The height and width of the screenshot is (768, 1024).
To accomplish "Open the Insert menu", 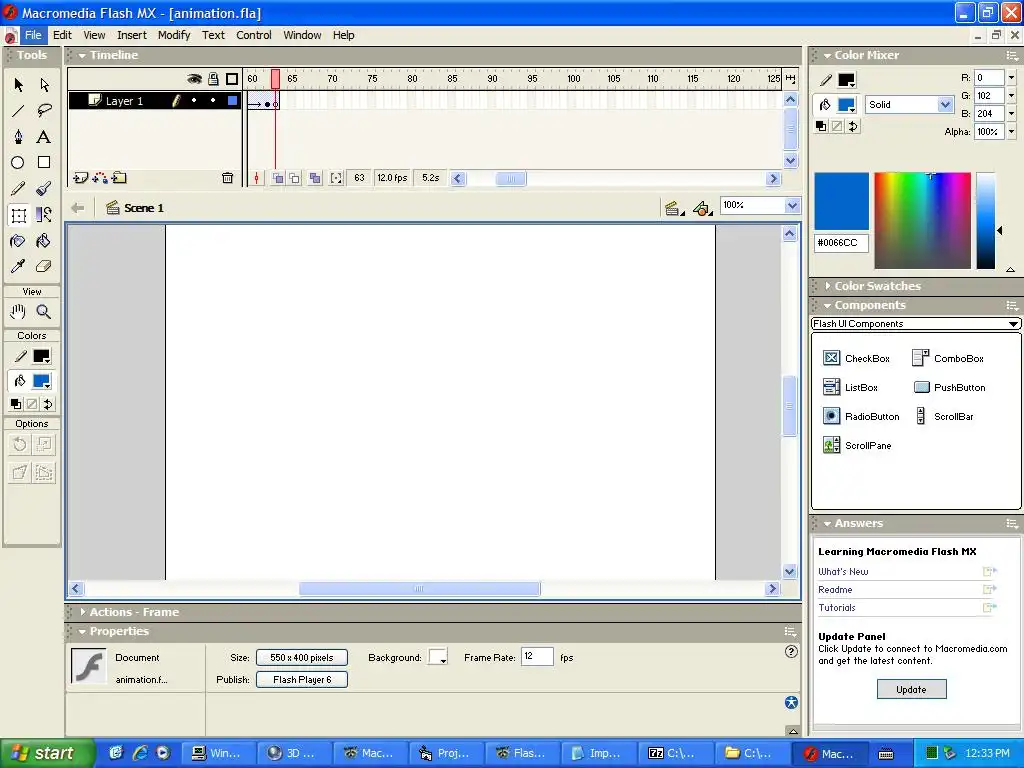I will coord(131,35).
